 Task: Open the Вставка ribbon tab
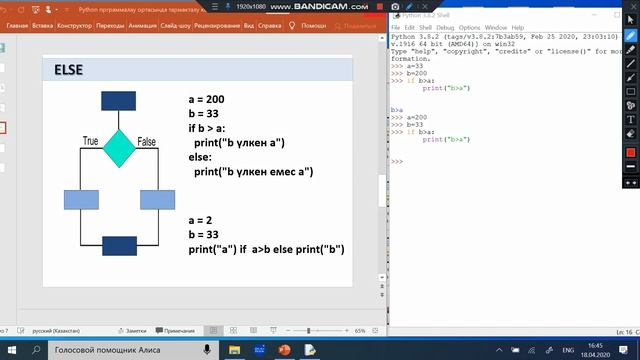coord(42,25)
